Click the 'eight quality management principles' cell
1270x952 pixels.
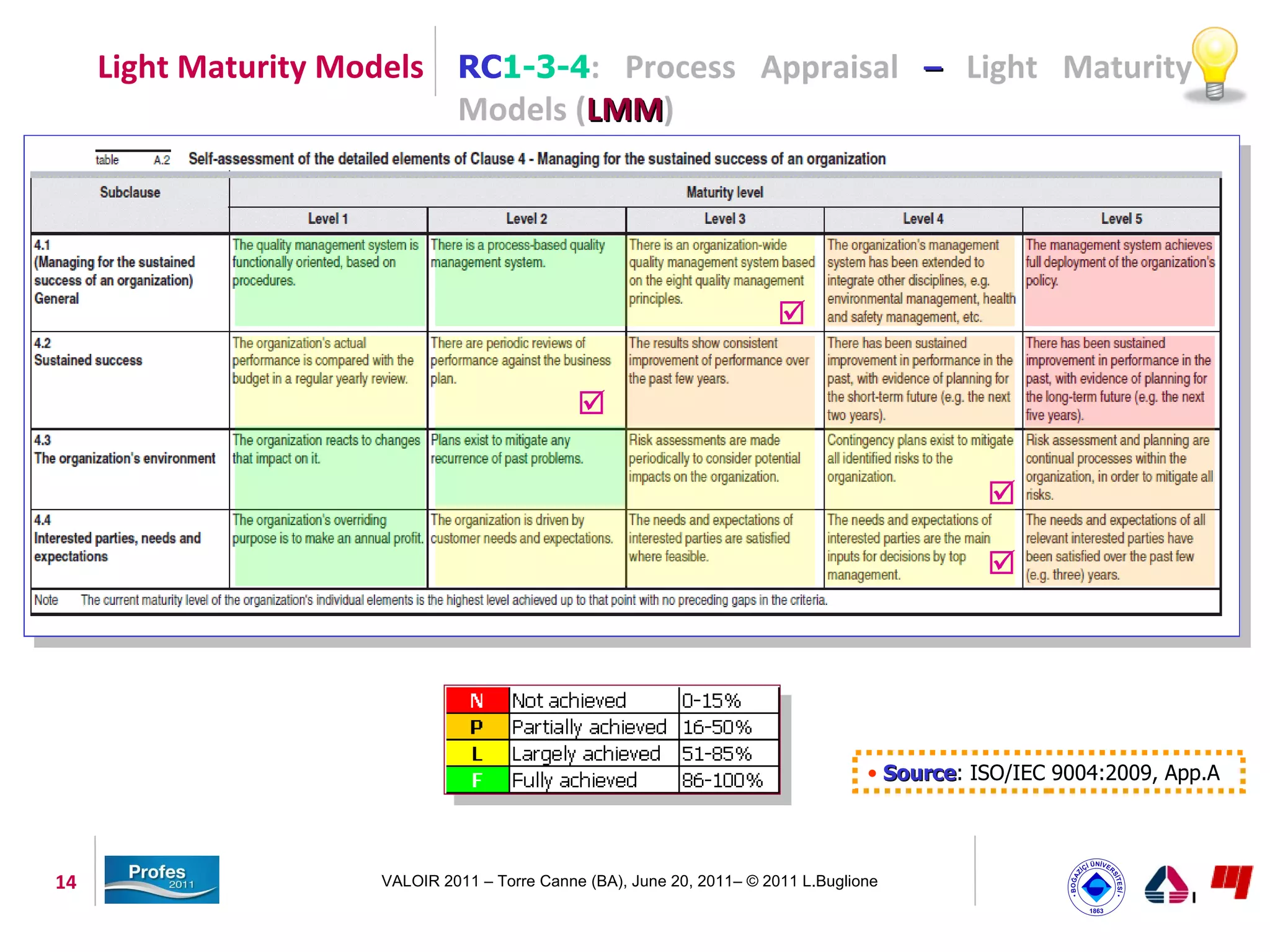pyautogui.click(x=725, y=282)
